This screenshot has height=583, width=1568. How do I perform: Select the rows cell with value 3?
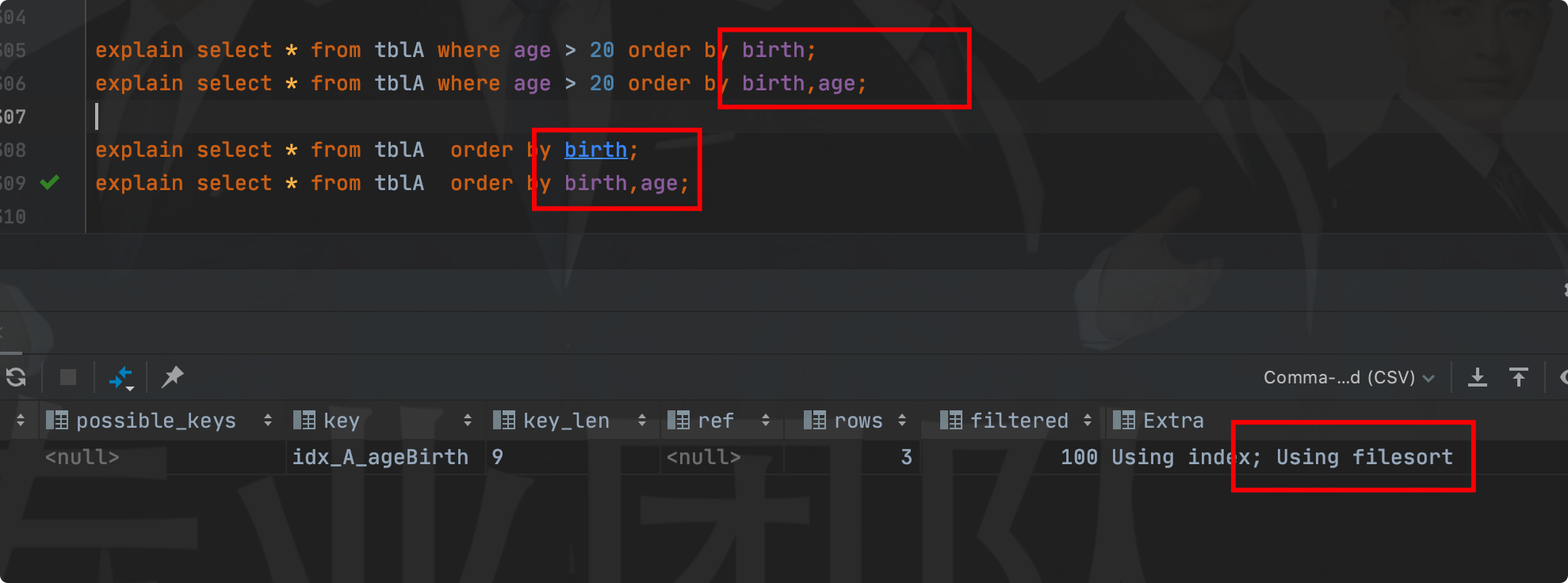coord(852,457)
